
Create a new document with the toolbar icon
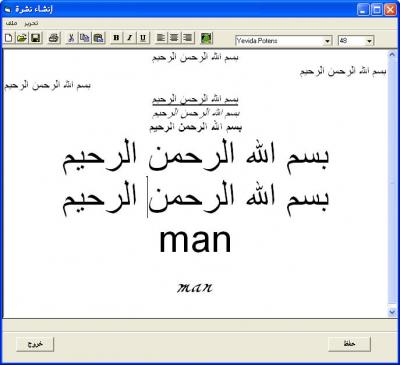8,38
